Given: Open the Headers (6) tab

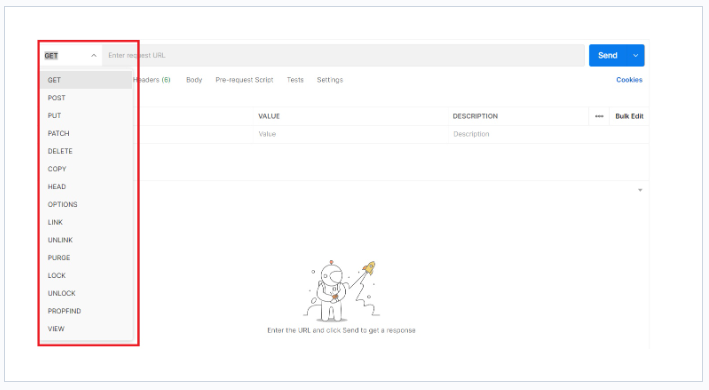Looking at the screenshot, I should (153, 80).
